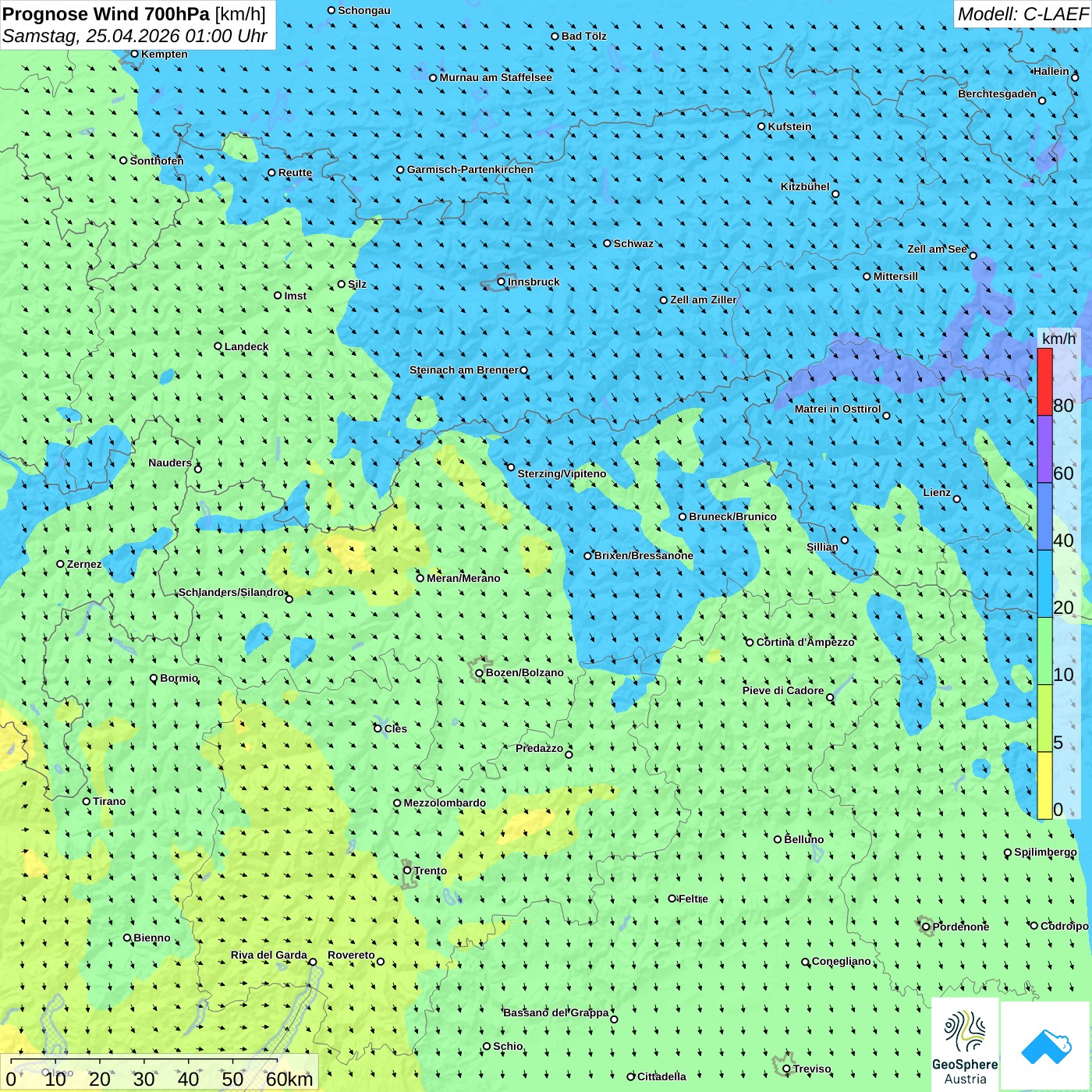
Task: Select the cyan 20–40 km/h legend swatch
Action: point(1044,584)
